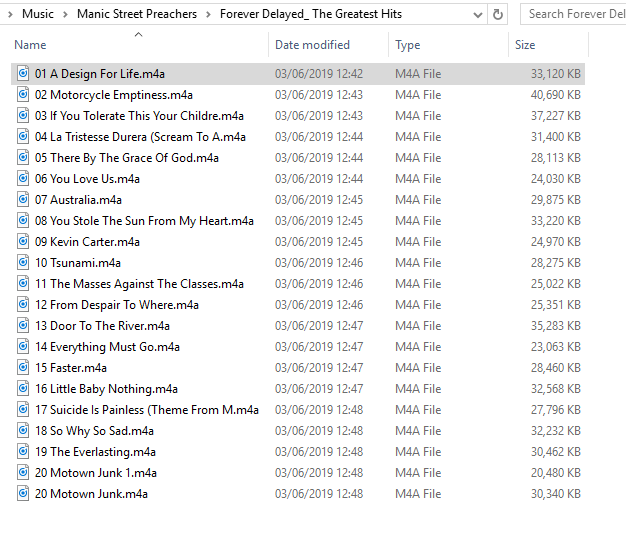Click file icon of 07 Australia.m4a
Image resolution: width=626 pixels, height=539 pixels.
(x=23, y=200)
